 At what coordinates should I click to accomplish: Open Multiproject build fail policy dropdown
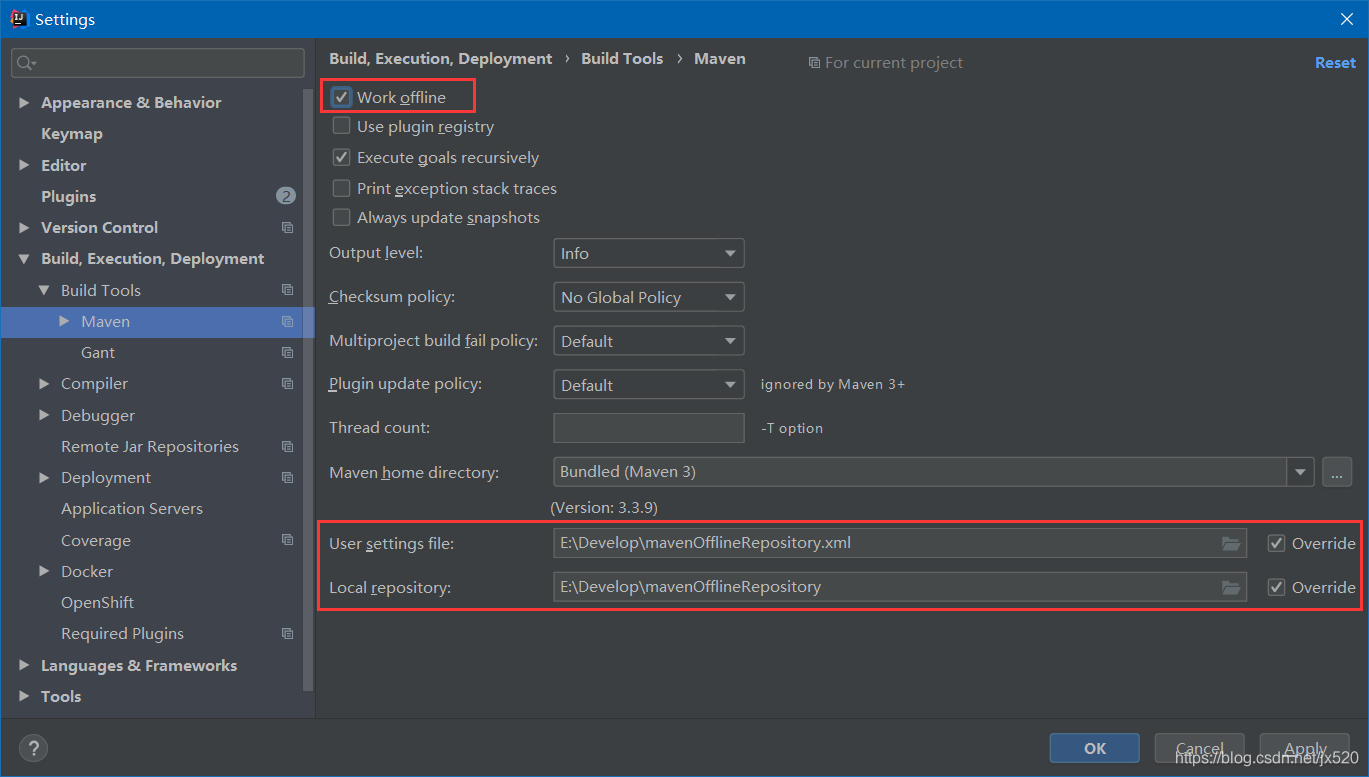pos(649,341)
